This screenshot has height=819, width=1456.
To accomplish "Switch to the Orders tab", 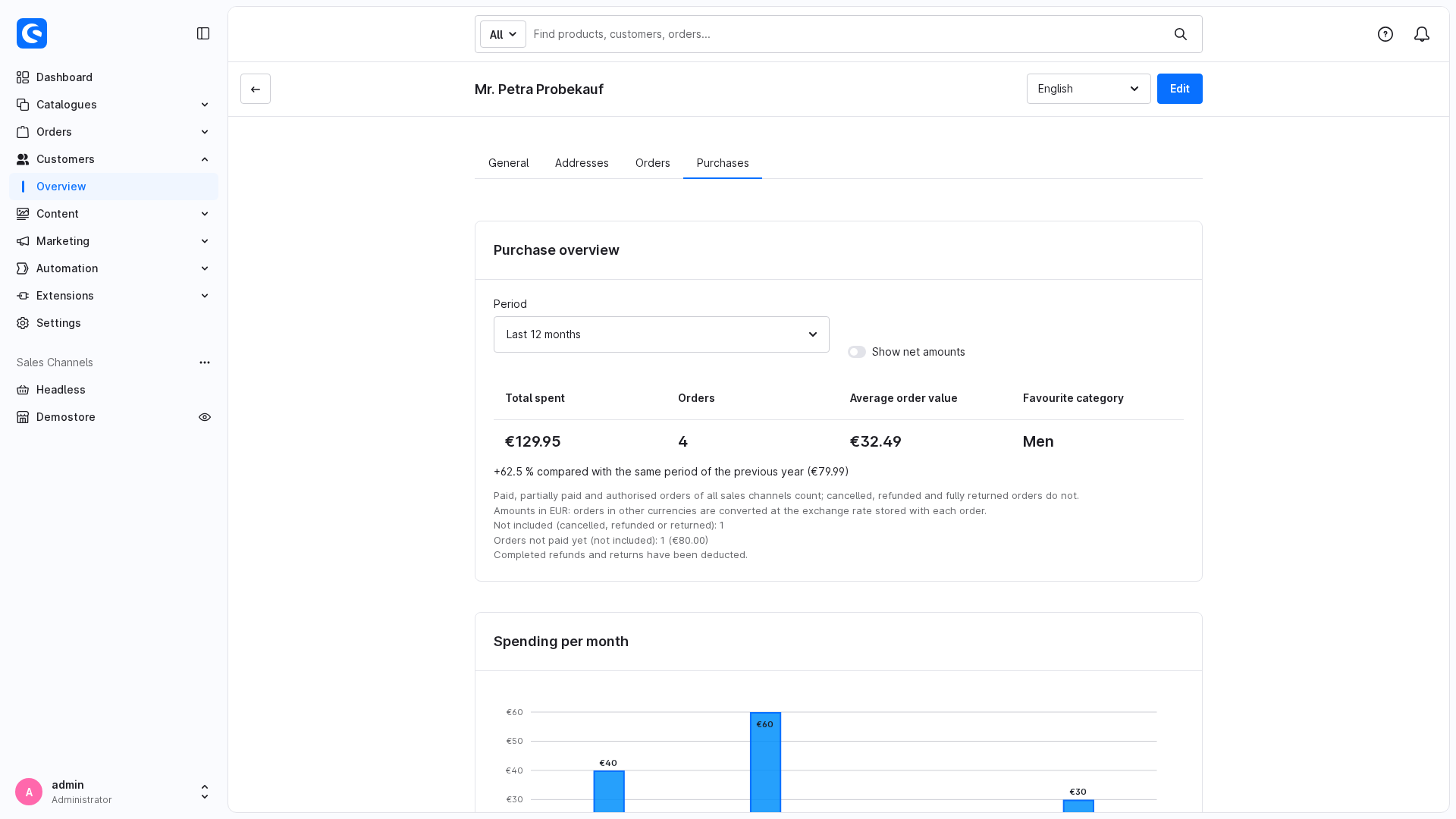I will (653, 163).
